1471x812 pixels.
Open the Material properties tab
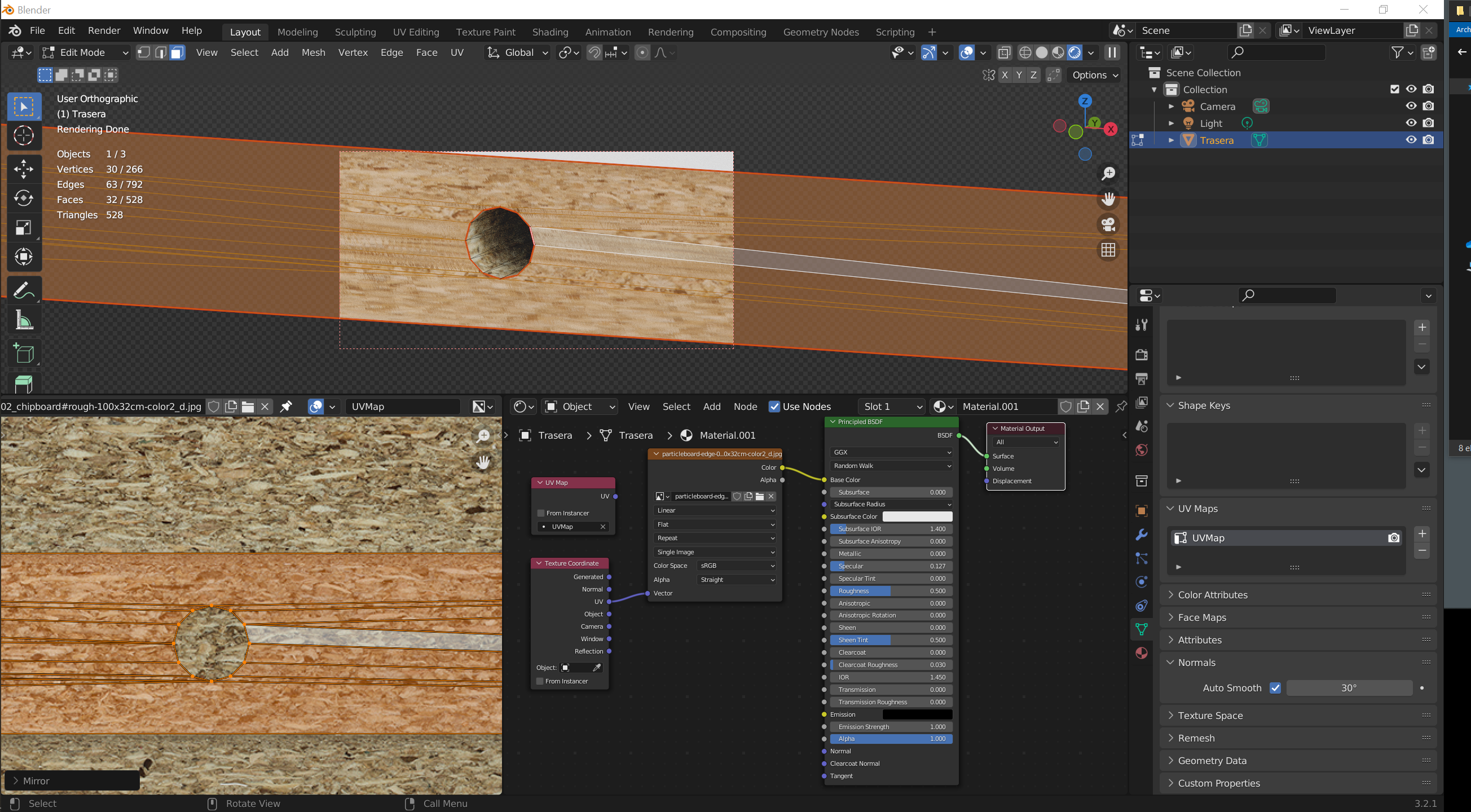[x=1141, y=652]
